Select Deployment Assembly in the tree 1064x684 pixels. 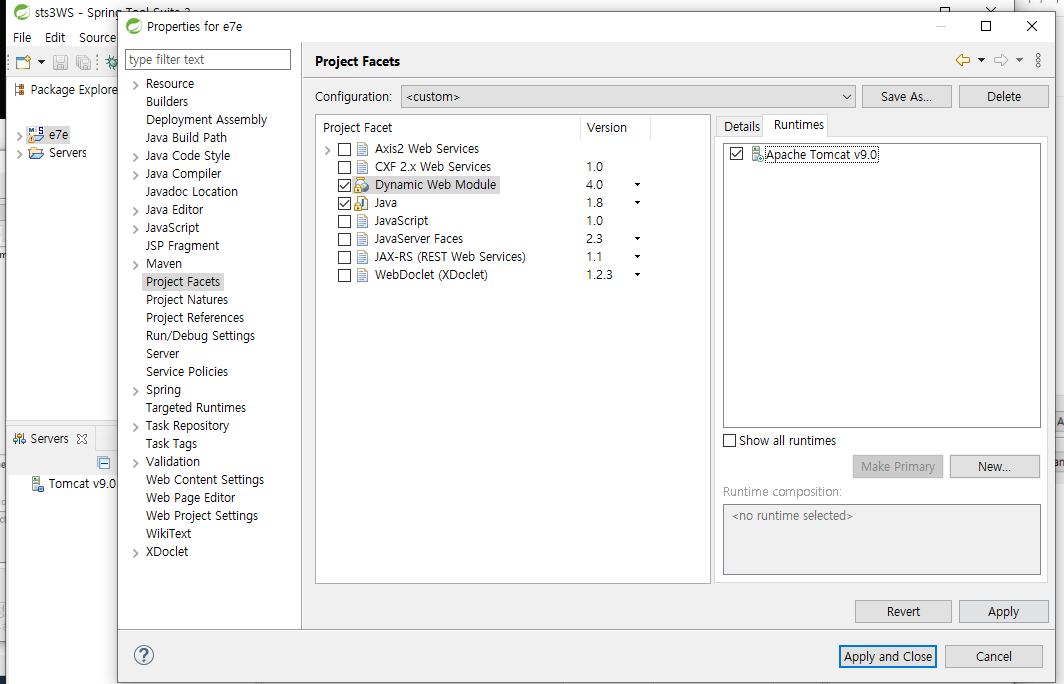(206, 120)
